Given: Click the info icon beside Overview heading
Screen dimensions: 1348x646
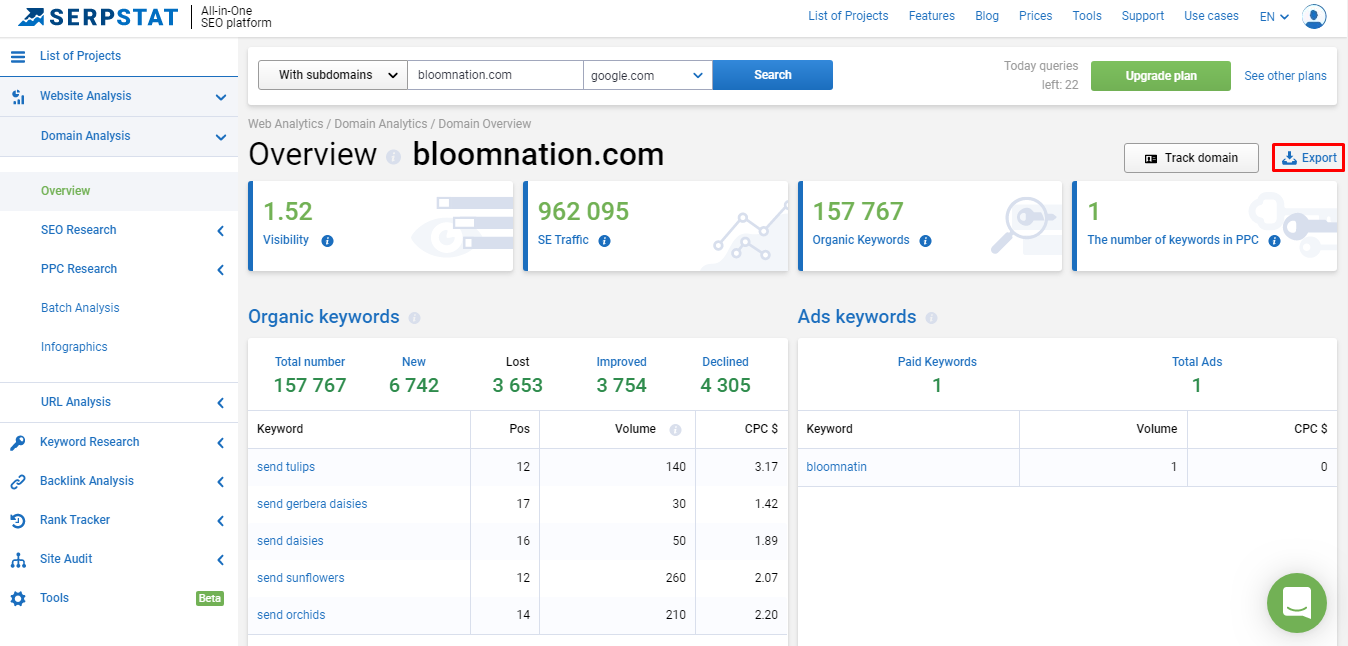Looking at the screenshot, I should 394,157.
